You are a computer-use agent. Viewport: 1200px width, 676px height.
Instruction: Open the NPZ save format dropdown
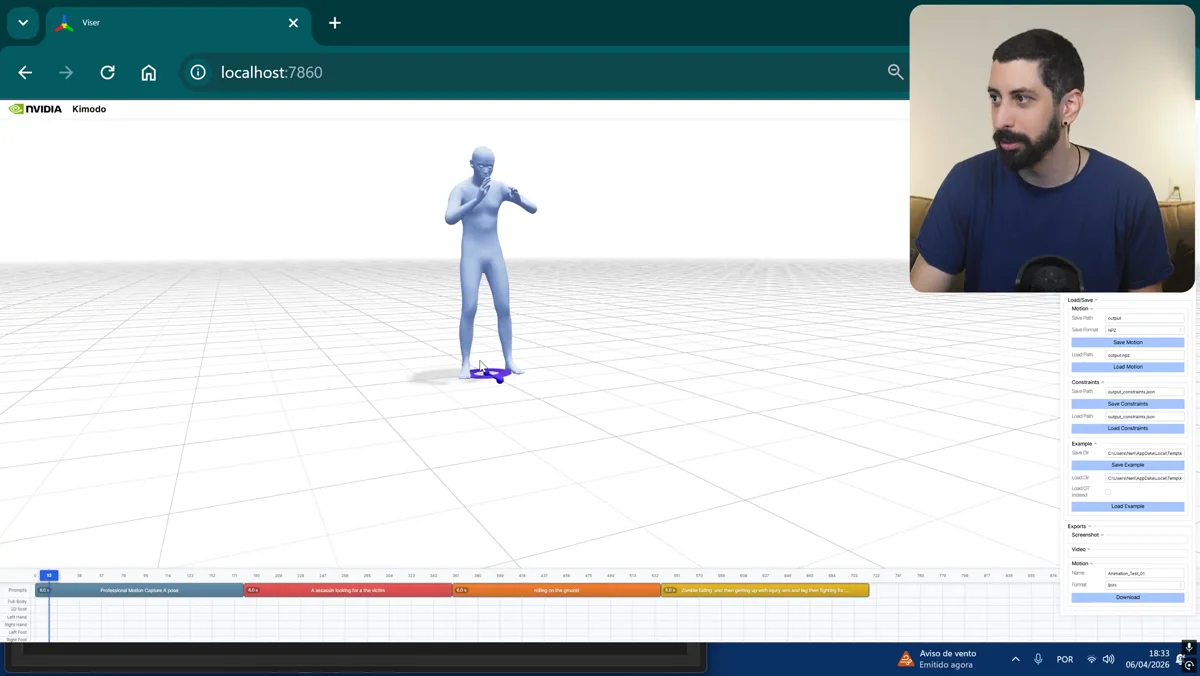coord(1145,330)
